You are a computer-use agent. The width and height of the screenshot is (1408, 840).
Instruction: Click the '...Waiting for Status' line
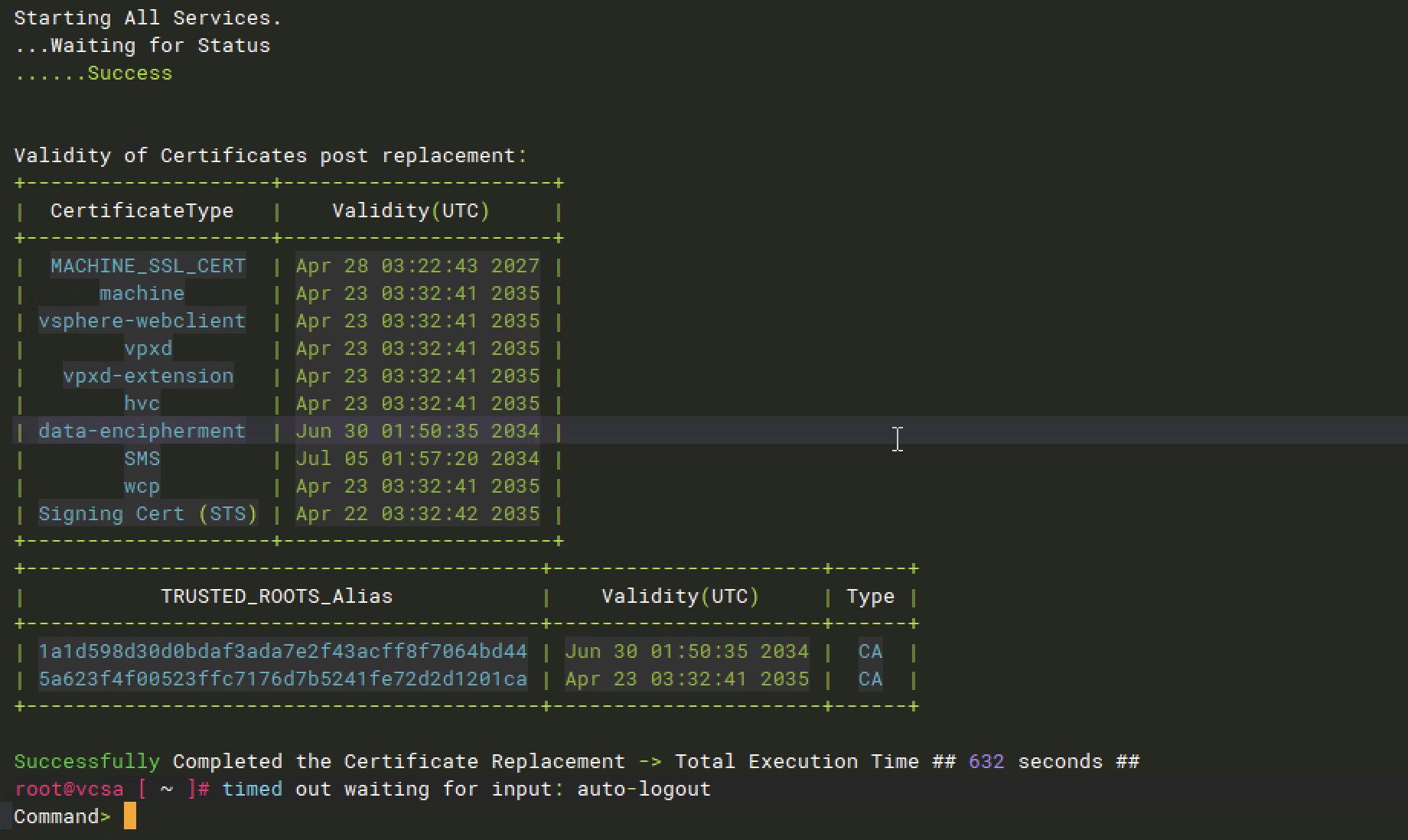point(142,45)
